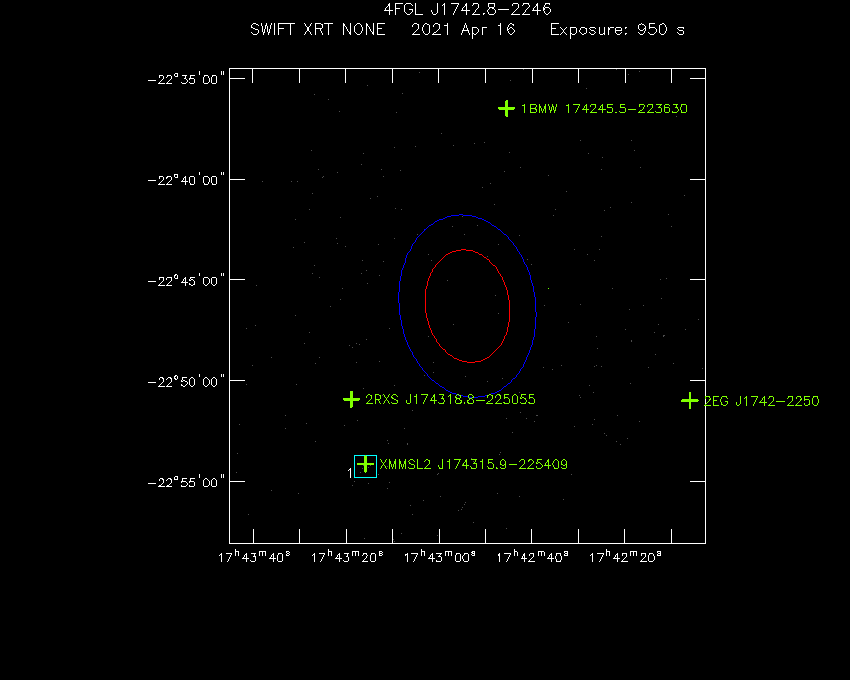Screen dimensions: 850x680
Task: Click the 1BMW 174245.5-223630 cross marker
Action: (506, 108)
